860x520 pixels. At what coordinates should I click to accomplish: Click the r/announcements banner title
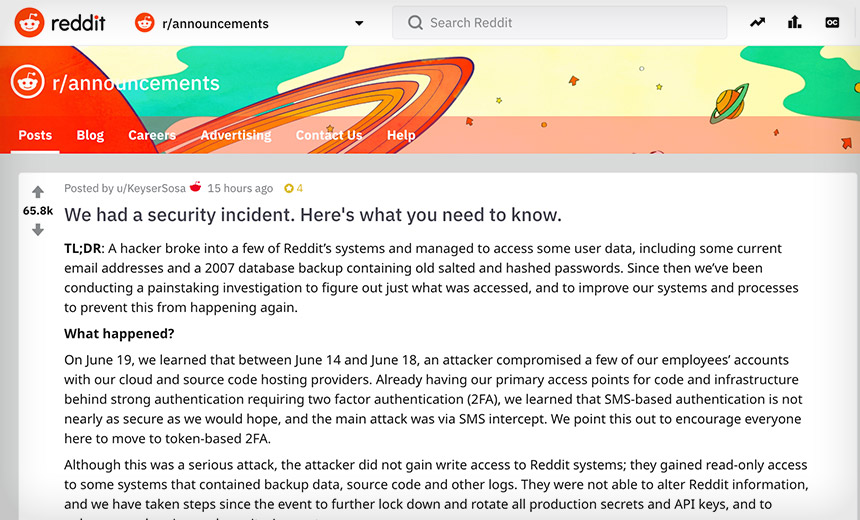pos(135,83)
